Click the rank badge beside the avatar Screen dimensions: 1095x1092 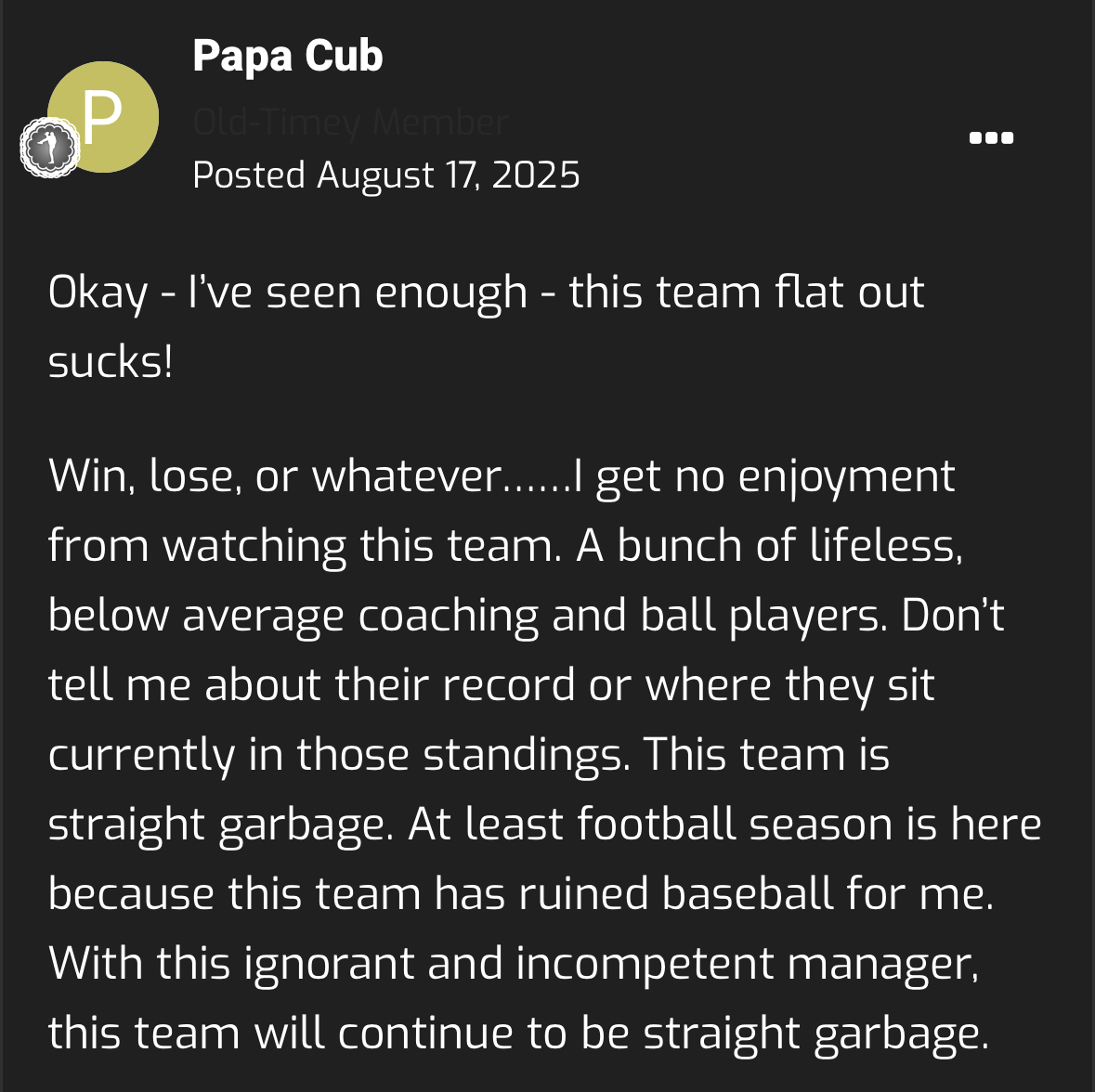click(x=50, y=148)
